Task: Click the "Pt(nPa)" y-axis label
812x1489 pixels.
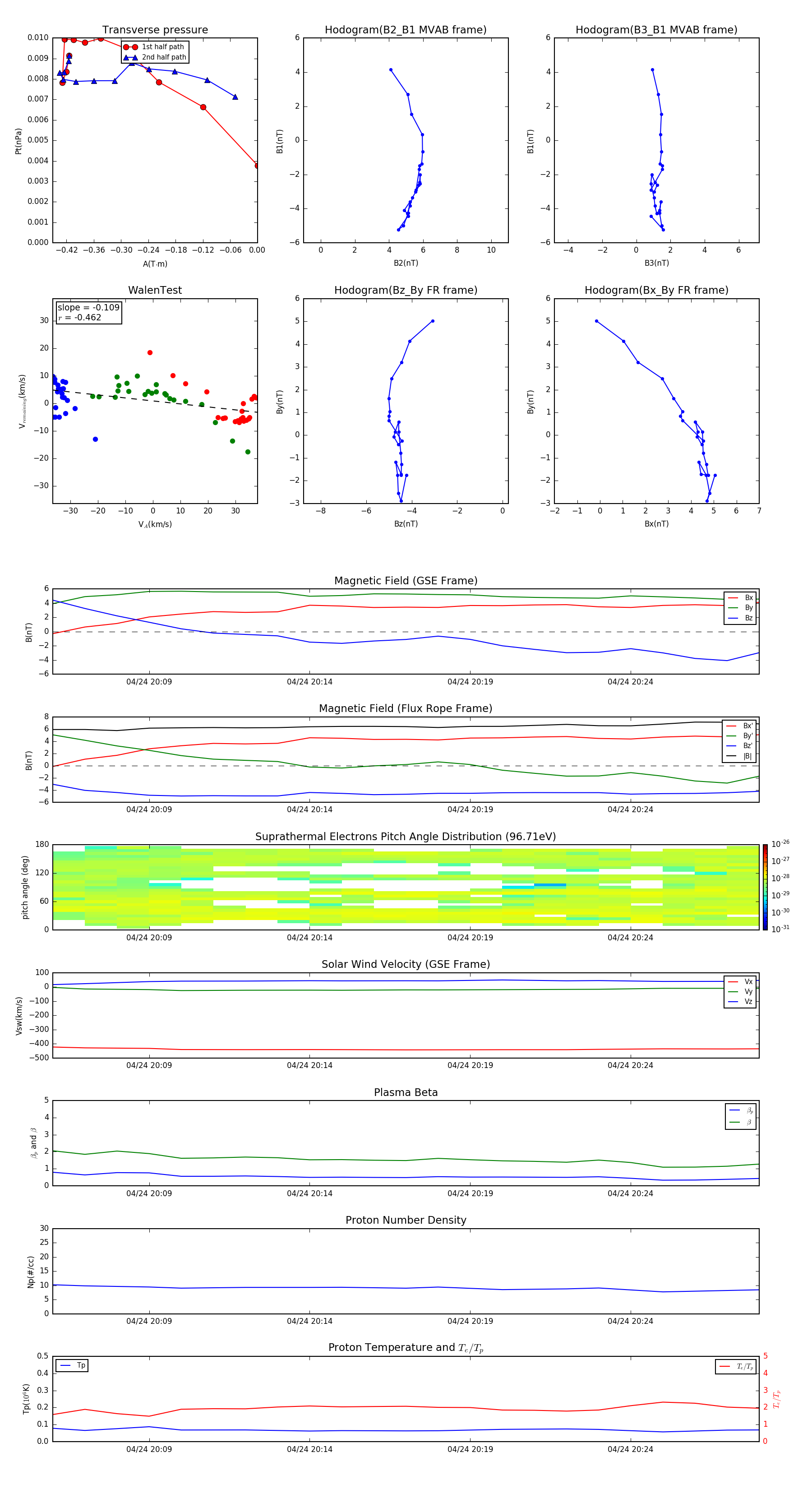Action: point(18,141)
